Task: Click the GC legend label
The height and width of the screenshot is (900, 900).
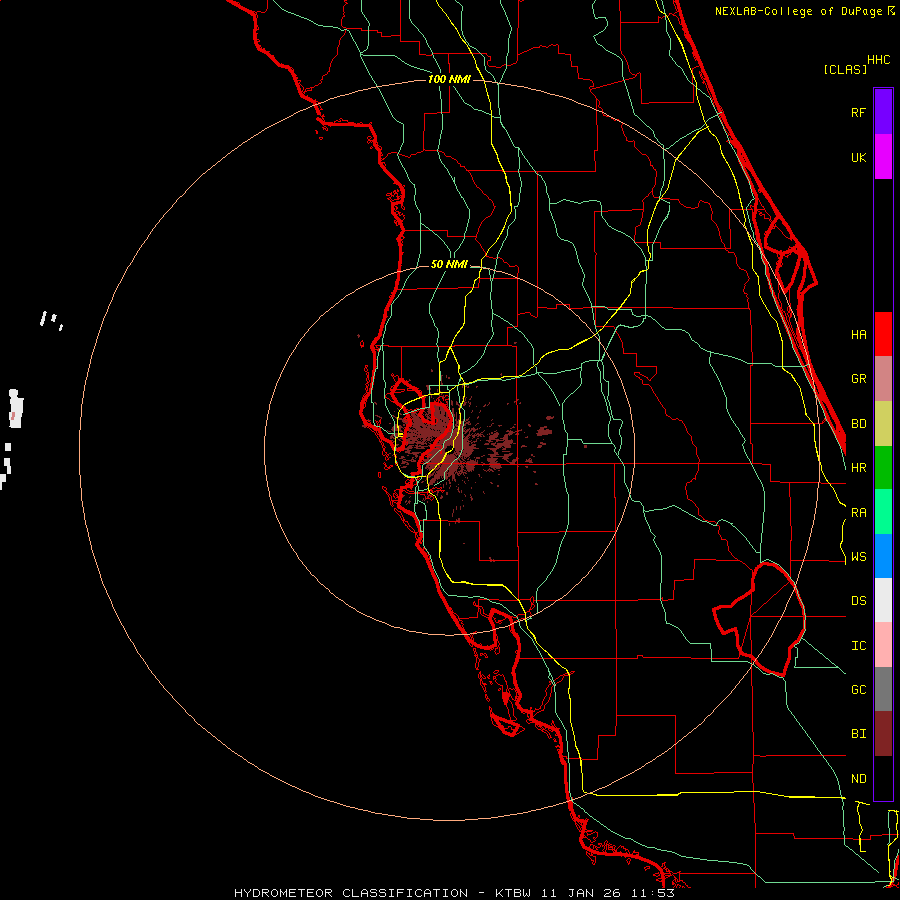Action: pos(858,690)
